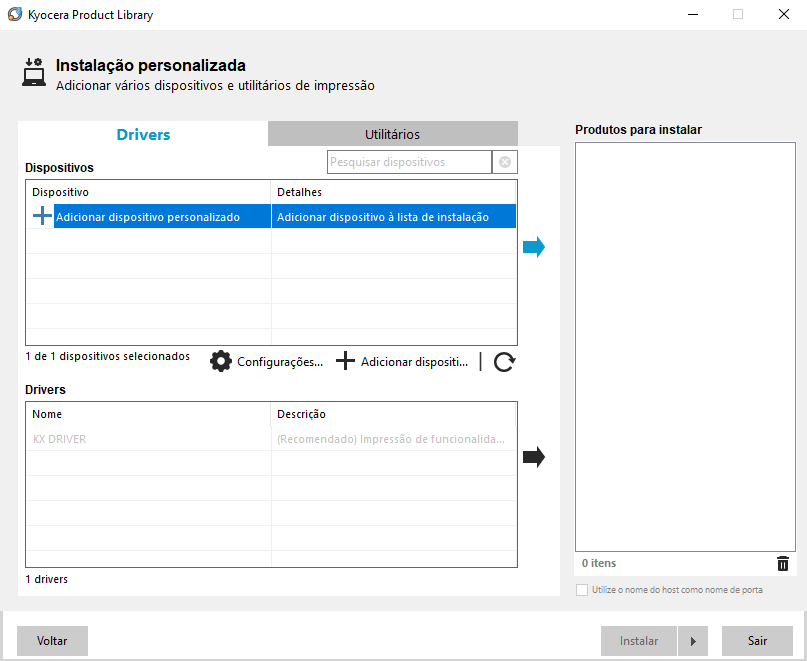807x661 pixels.
Task: Switch to the Utilitários tab
Action: tap(392, 134)
